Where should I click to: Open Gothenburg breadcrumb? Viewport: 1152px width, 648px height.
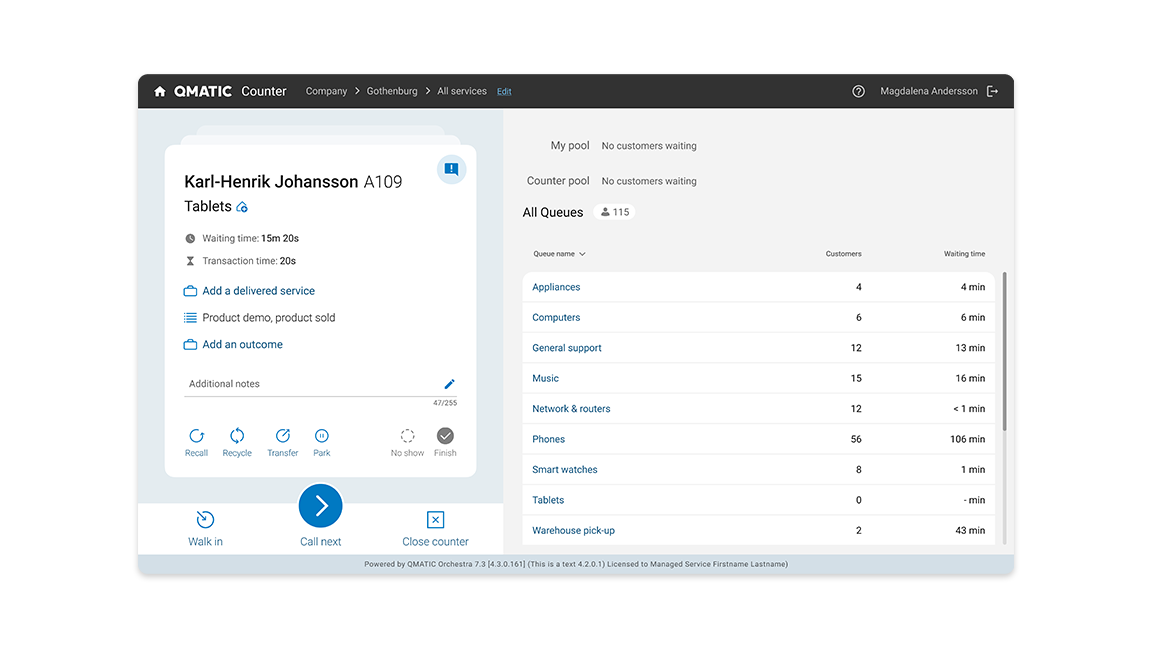coord(392,91)
